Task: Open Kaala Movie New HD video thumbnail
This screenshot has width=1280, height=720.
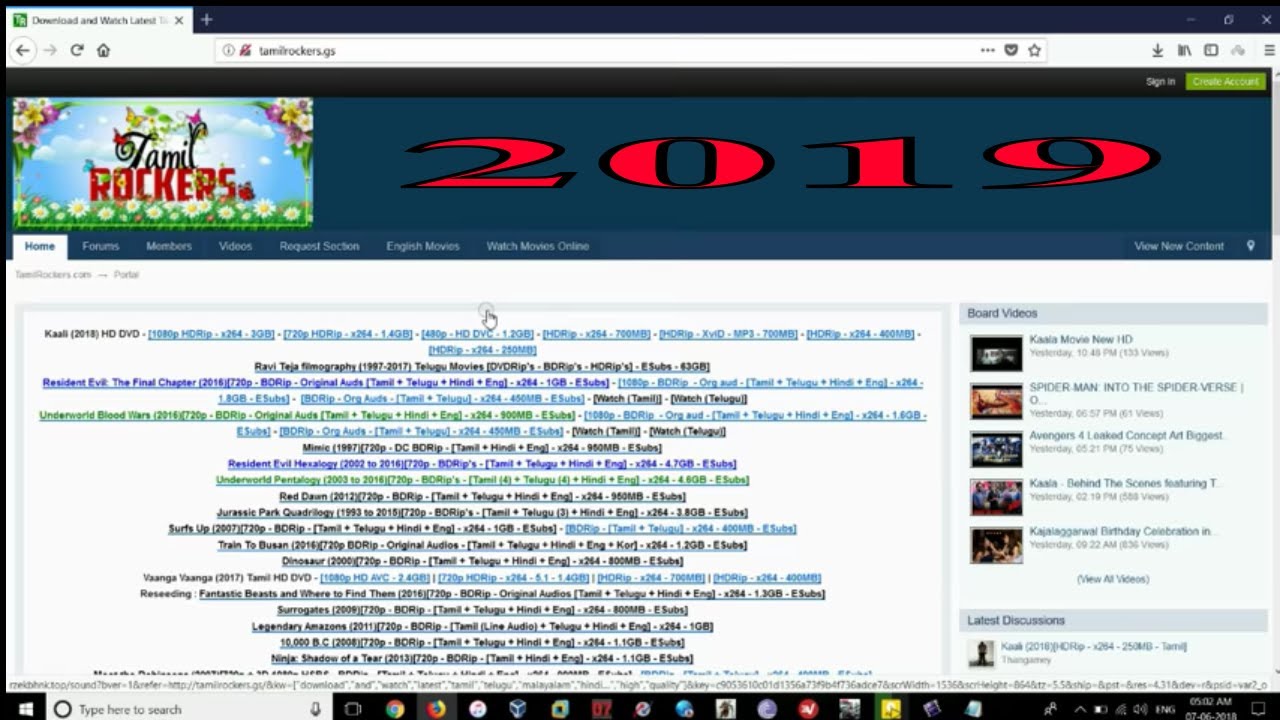Action: coord(996,353)
